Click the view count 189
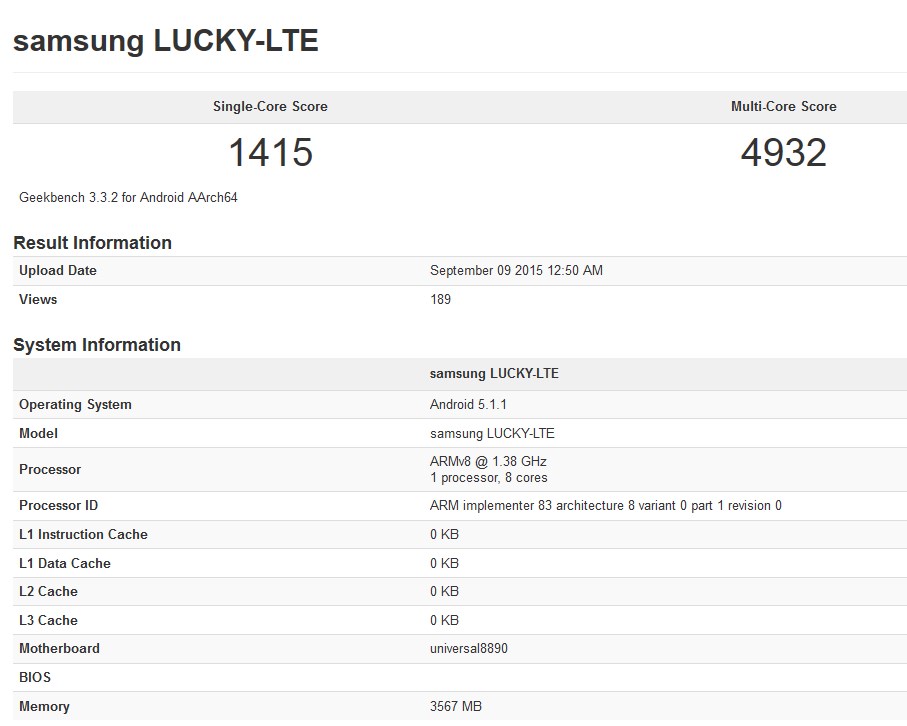The width and height of the screenshot is (907, 726). pos(440,299)
